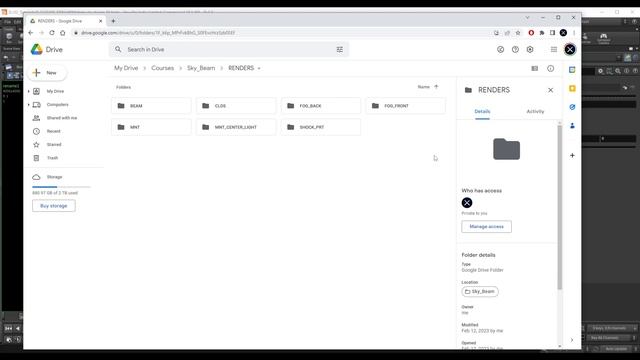Select the MNT_CENTER_LIGHT folder
Image resolution: width=640 pixels, height=360 pixels.
pyautogui.click(x=236, y=127)
